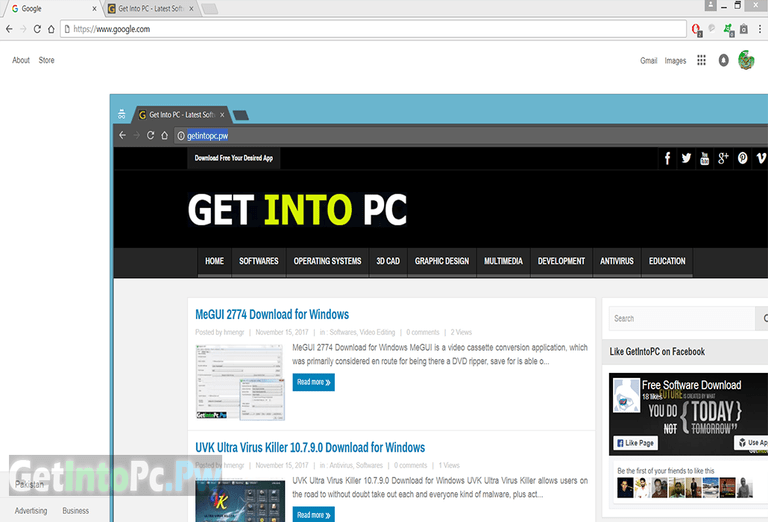The image size is (768, 522).
Task: Click 0 comments under MeGUI post
Action: pyautogui.click(x=423, y=332)
